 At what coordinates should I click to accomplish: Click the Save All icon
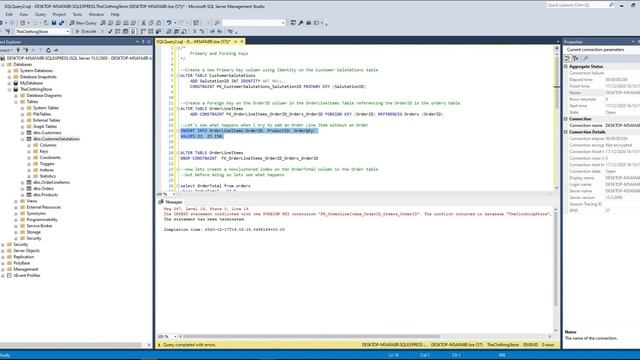(x=61, y=23)
